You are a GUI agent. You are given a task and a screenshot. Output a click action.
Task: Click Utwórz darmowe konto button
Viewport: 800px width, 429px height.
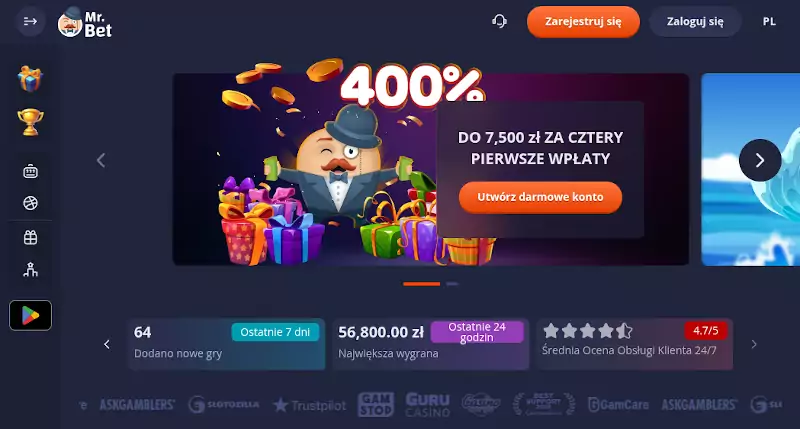540,197
